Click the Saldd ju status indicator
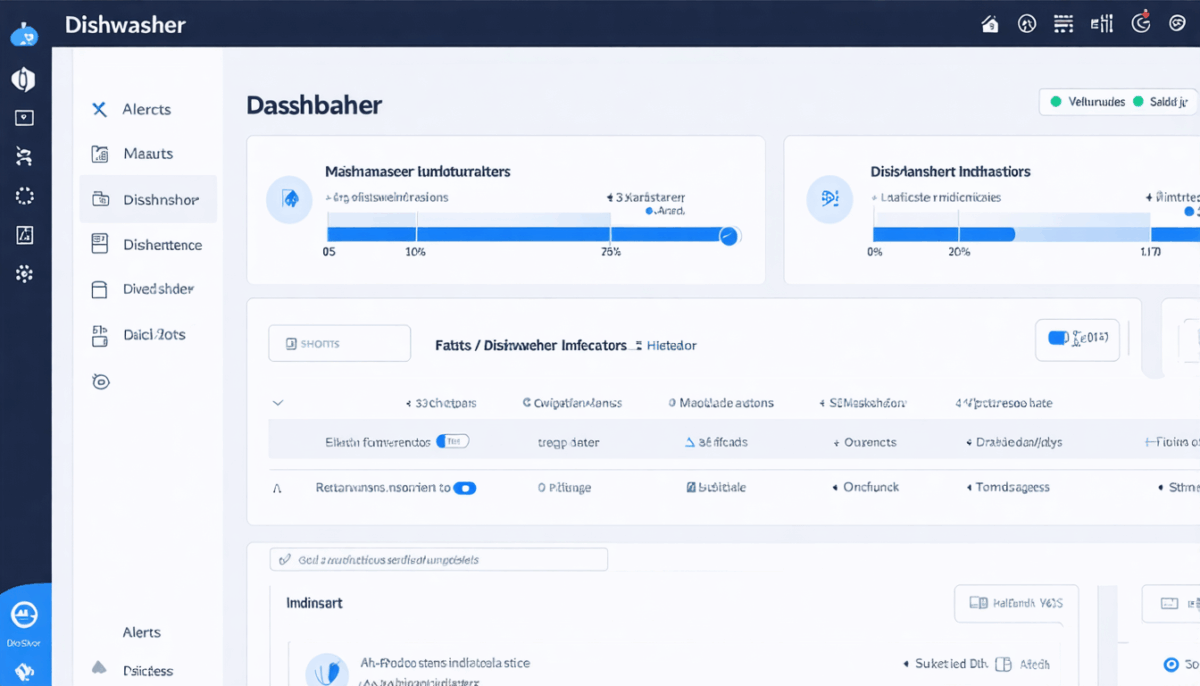The image size is (1200, 686). (1160, 102)
